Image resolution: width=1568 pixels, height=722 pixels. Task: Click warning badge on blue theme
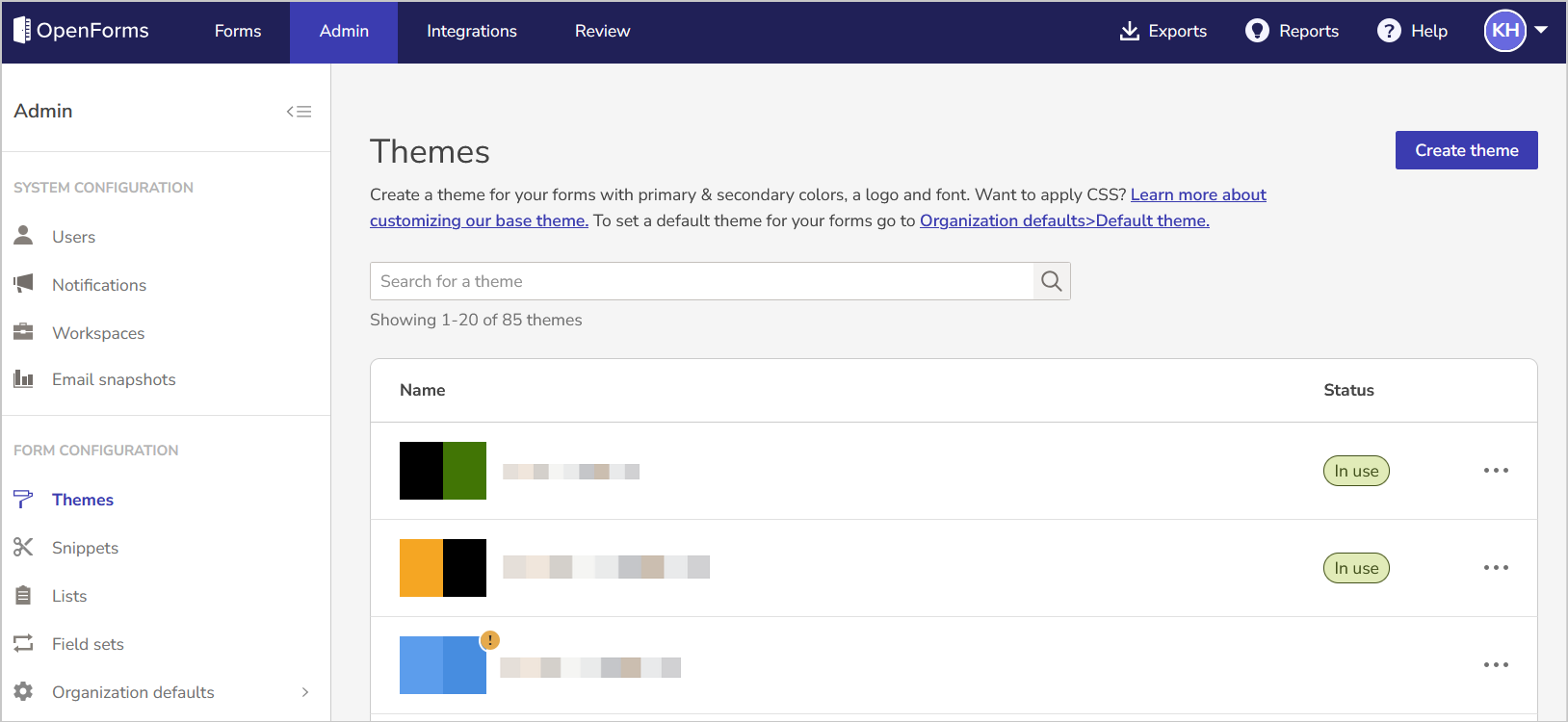(x=490, y=640)
